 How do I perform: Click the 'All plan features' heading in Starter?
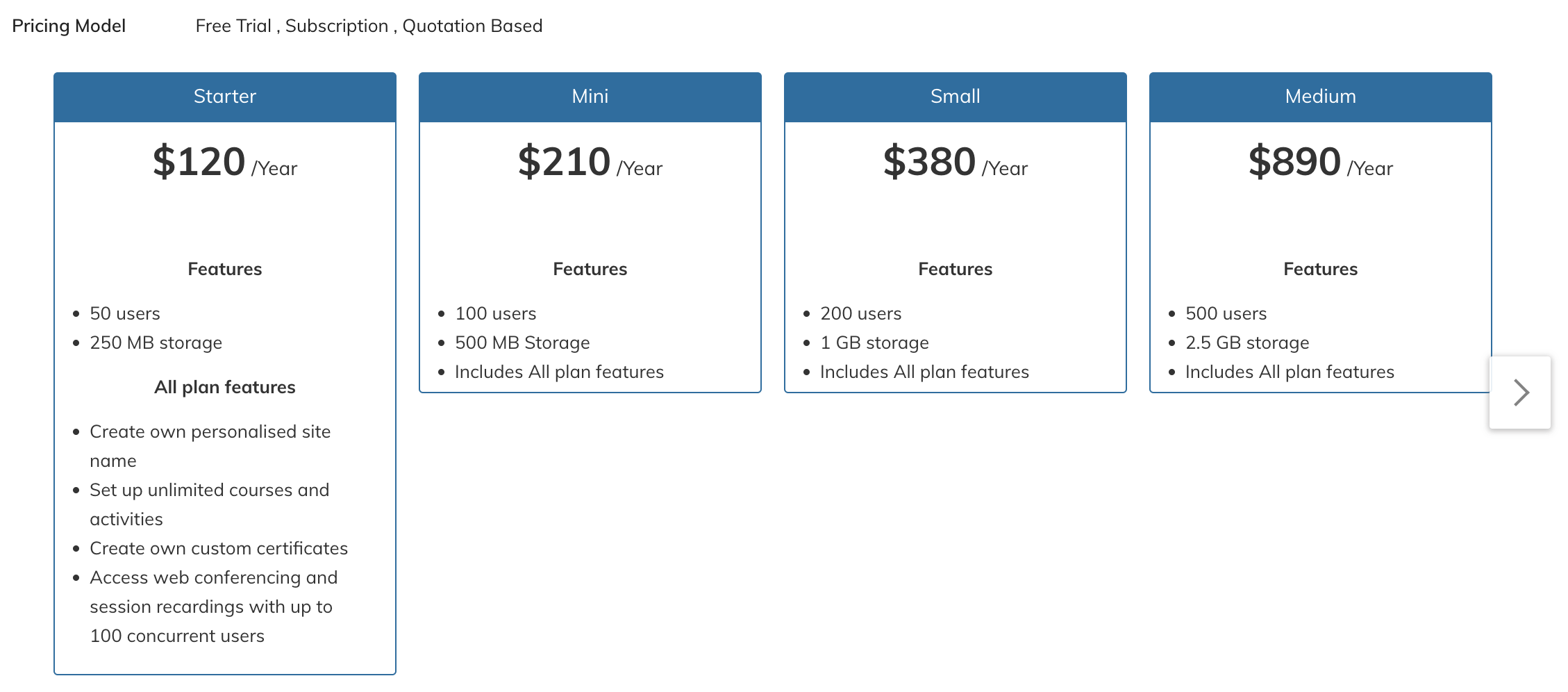pyautogui.click(x=225, y=388)
